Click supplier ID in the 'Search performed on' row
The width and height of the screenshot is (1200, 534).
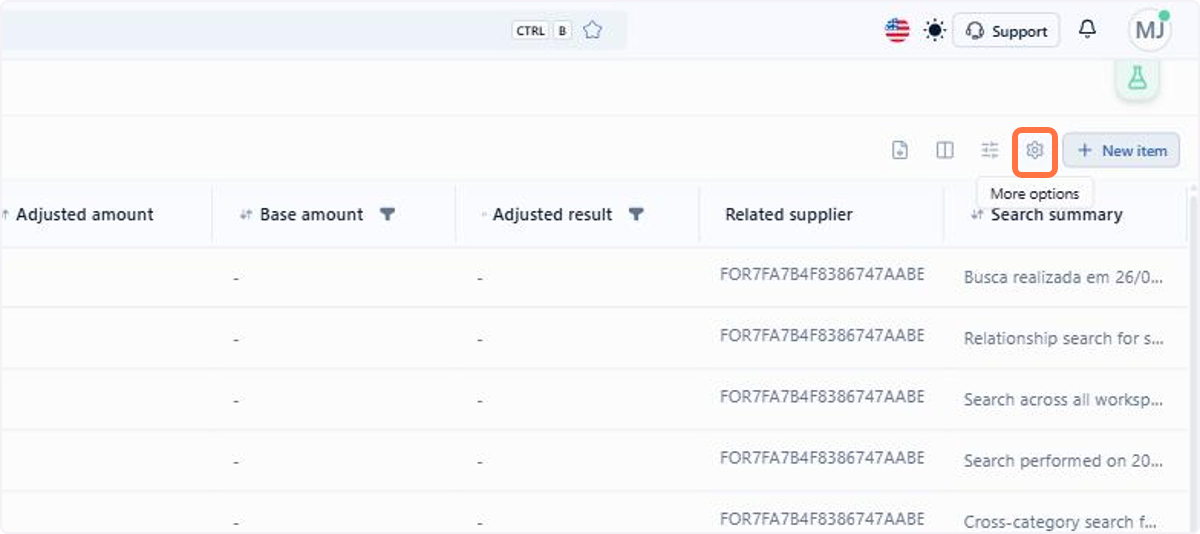click(x=822, y=457)
